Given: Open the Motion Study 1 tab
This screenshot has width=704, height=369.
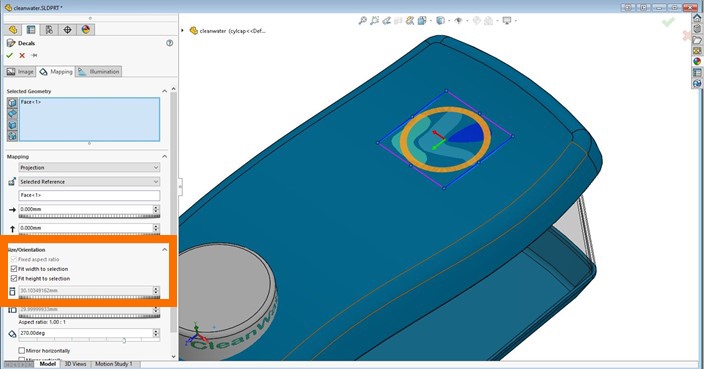Looking at the screenshot, I should point(114,364).
